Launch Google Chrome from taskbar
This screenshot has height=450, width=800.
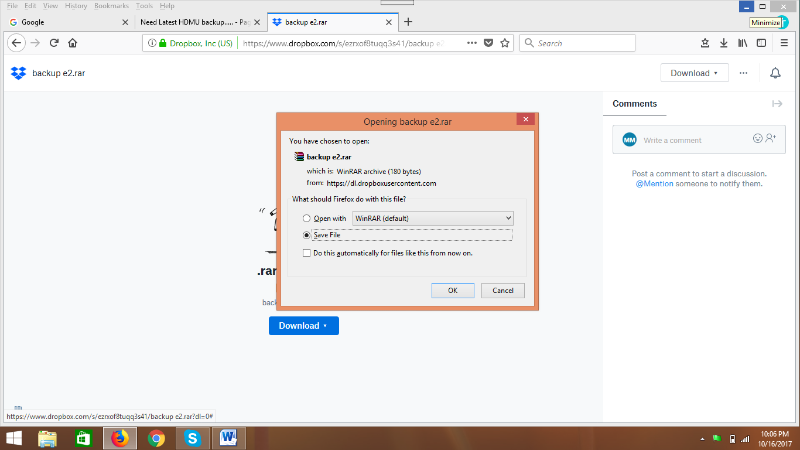point(156,438)
